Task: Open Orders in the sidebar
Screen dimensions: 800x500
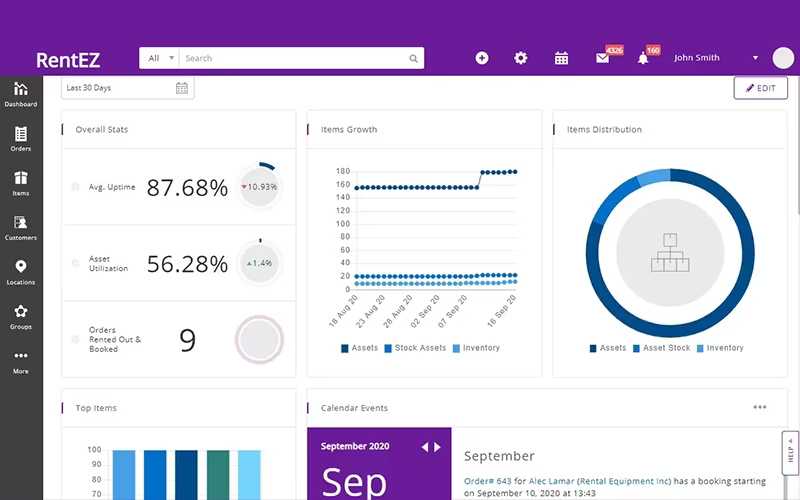Action: (21, 139)
